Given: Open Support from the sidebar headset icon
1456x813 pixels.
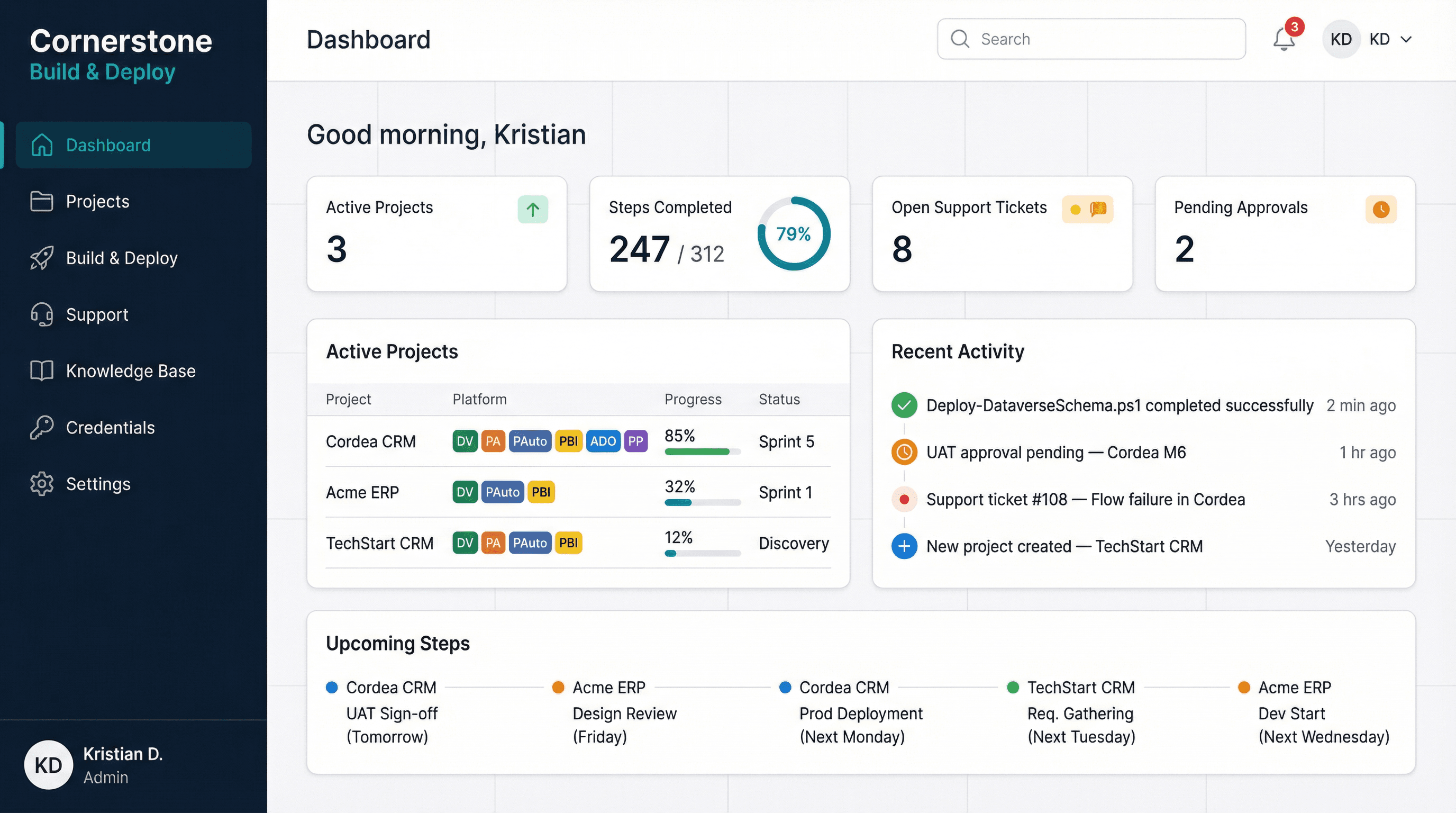Looking at the screenshot, I should pyautogui.click(x=41, y=314).
